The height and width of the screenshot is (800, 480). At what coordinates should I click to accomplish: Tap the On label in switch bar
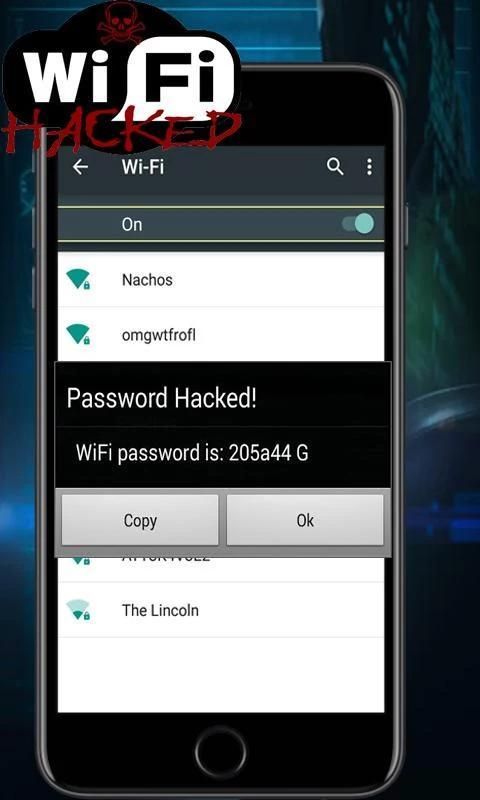point(132,224)
